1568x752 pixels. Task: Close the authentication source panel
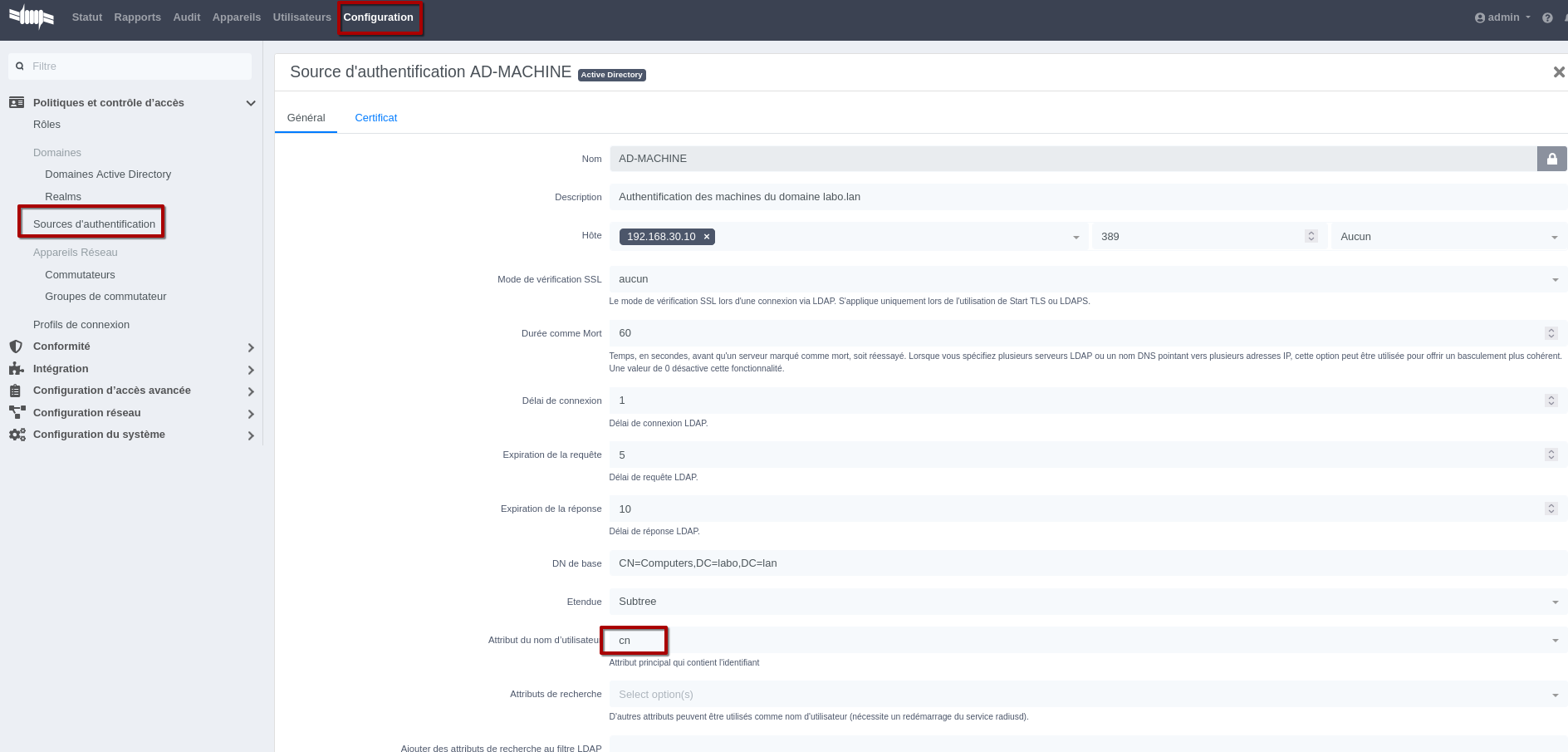(x=1558, y=72)
